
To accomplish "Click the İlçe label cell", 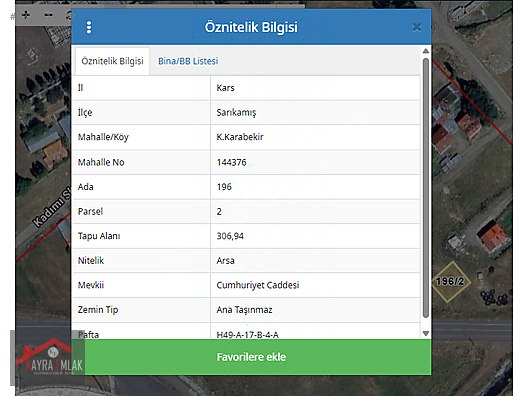I will tap(141, 112).
